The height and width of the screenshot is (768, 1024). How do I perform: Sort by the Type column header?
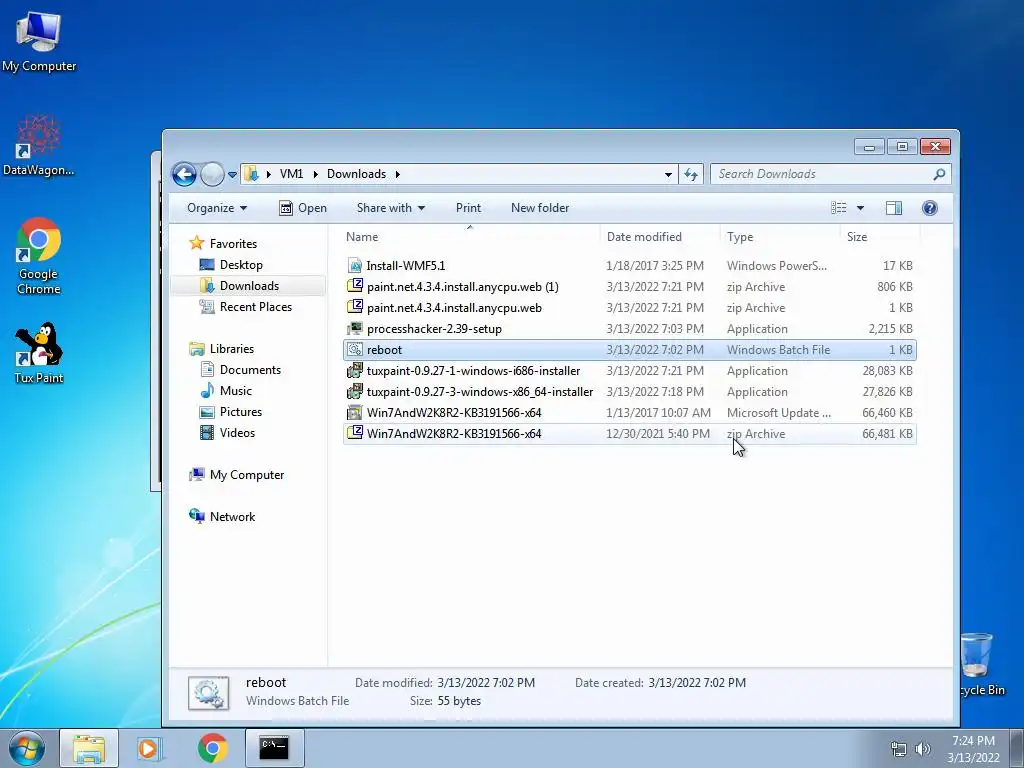click(780, 237)
